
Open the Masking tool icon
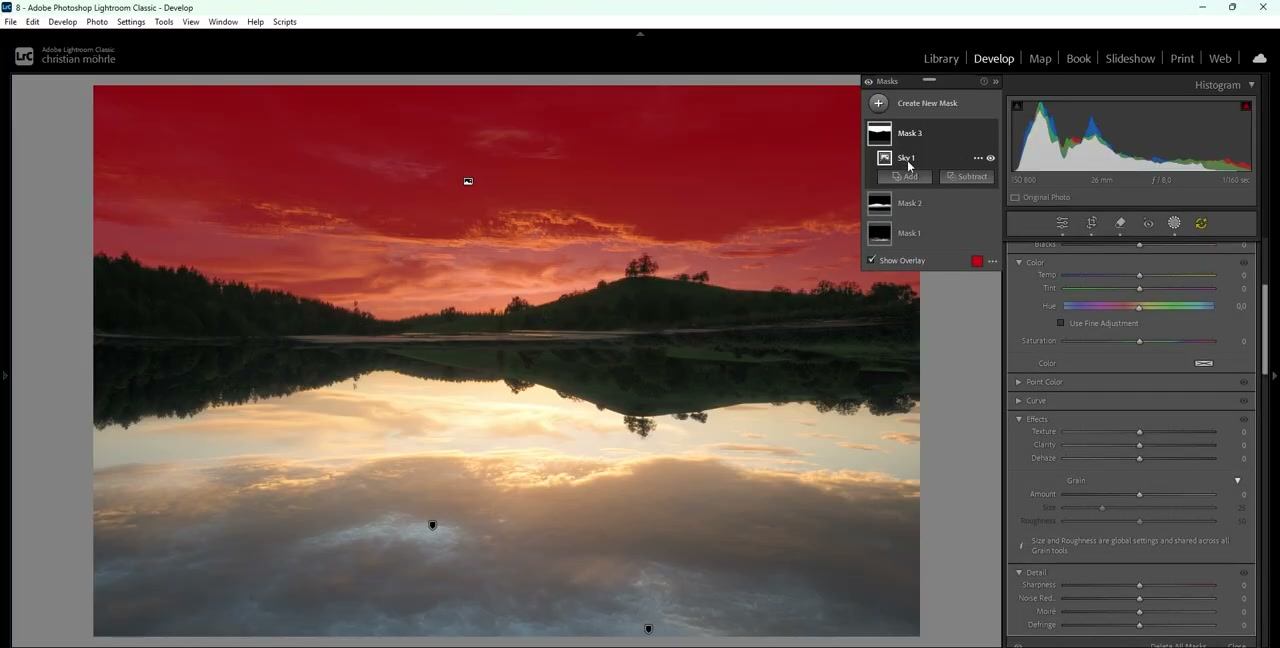tap(1174, 223)
